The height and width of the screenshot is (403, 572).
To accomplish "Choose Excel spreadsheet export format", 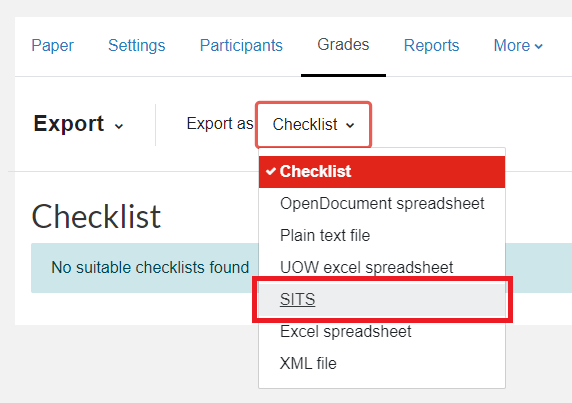I will pyautogui.click(x=382, y=332).
